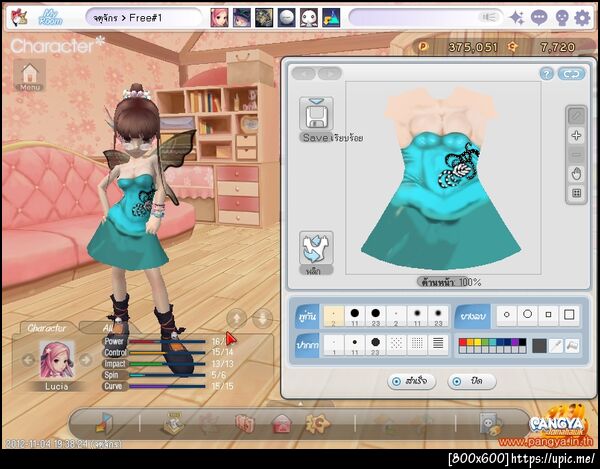Choose the horizontal lines pattern pen
This screenshot has height=469, width=600.
point(438,345)
